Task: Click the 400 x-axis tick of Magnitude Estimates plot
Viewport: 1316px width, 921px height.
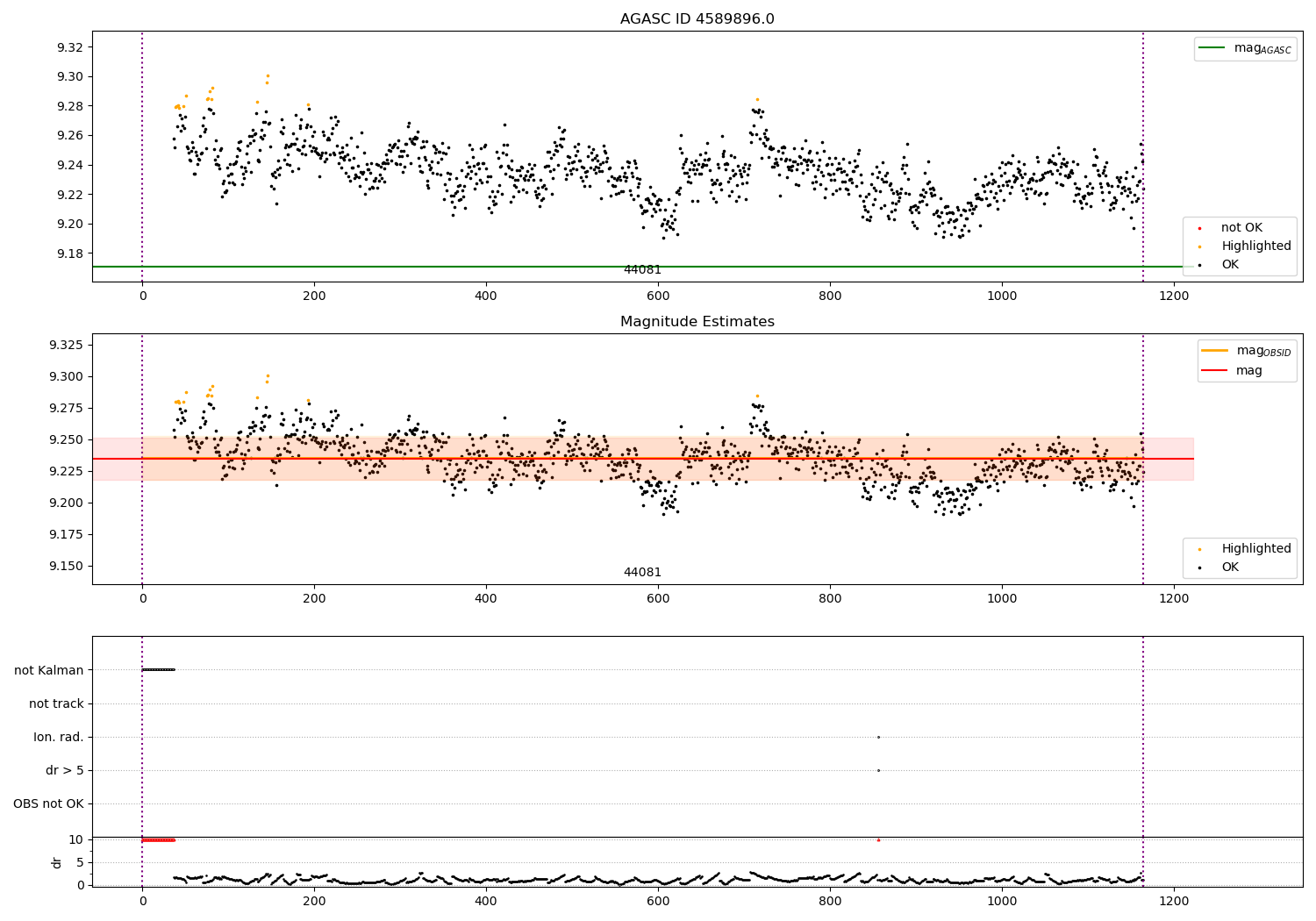Action: click(486, 598)
